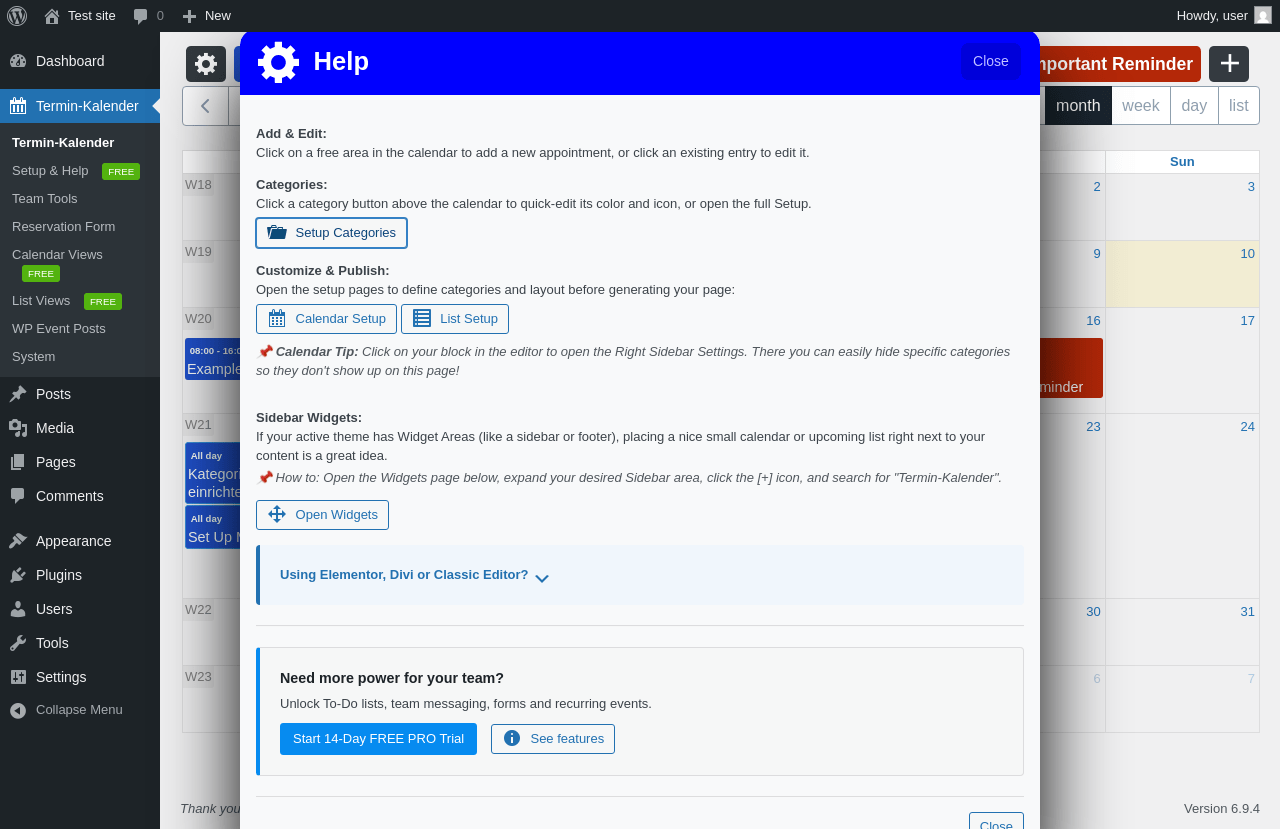Click See features info button
The width and height of the screenshot is (1280, 829).
tap(553, 739)
